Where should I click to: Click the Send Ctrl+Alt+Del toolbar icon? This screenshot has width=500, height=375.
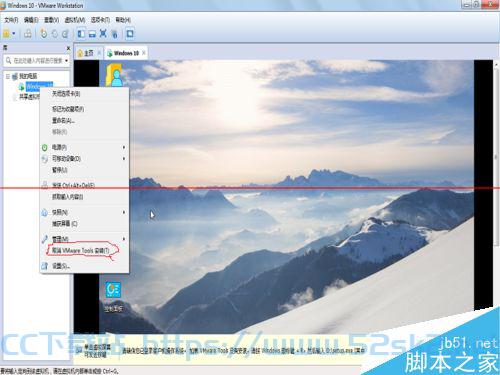[x=28, y=34]
